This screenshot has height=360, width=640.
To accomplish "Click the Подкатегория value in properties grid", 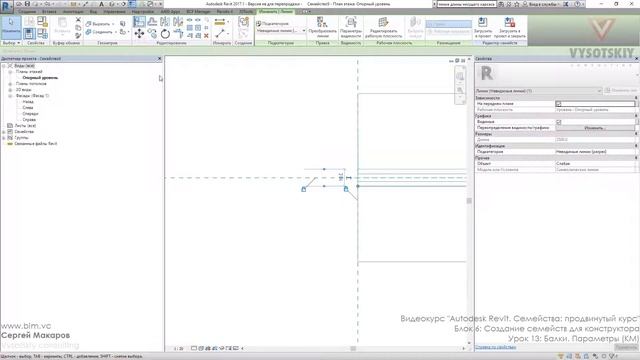I will (x=595, y=151).
